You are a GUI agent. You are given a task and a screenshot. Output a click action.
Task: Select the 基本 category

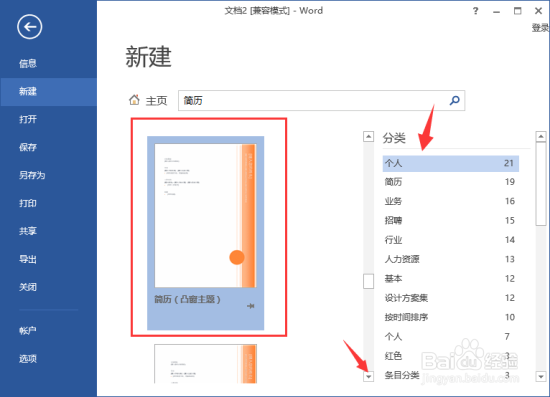tap(451, 279)
